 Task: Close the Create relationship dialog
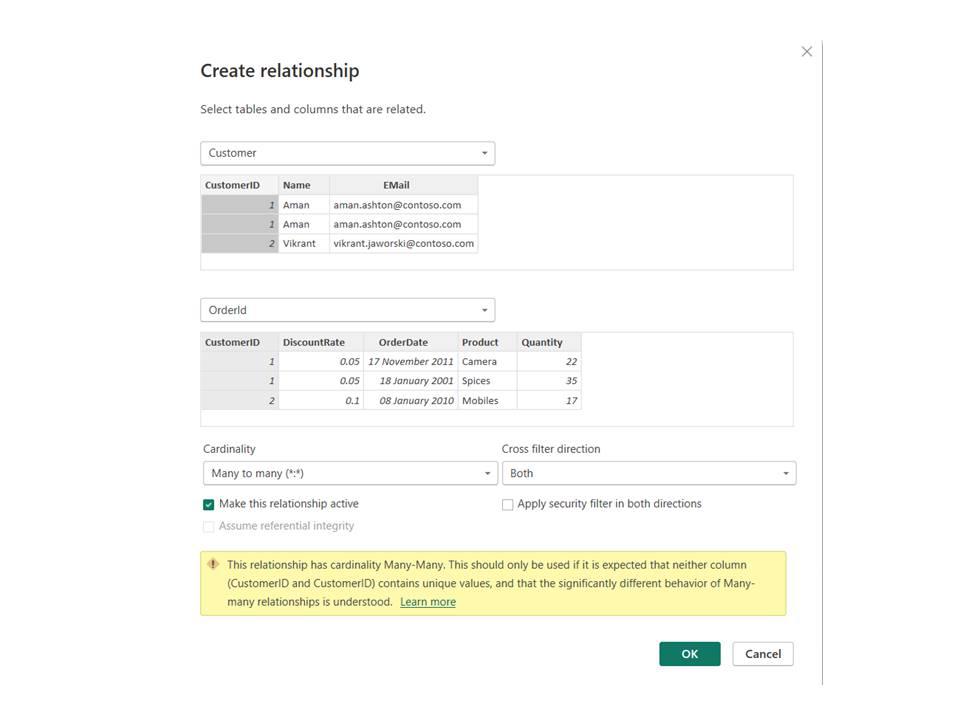tap(807, 52)
